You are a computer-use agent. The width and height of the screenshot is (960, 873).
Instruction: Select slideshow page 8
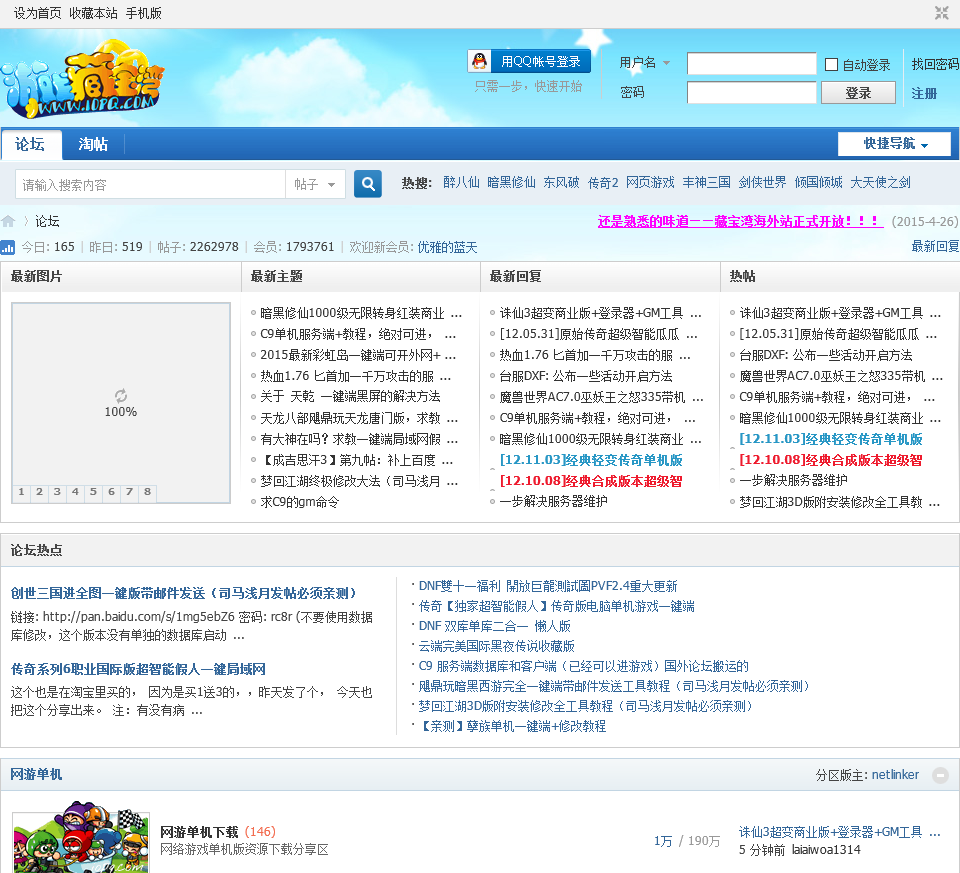tap(148, 492)
